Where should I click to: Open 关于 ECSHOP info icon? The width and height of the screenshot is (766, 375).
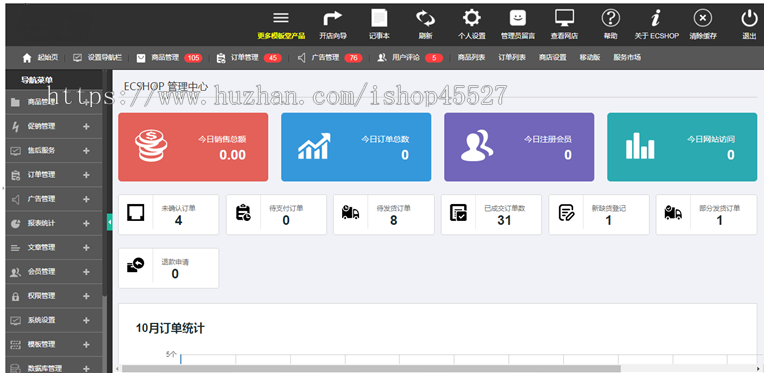[656, 19]
